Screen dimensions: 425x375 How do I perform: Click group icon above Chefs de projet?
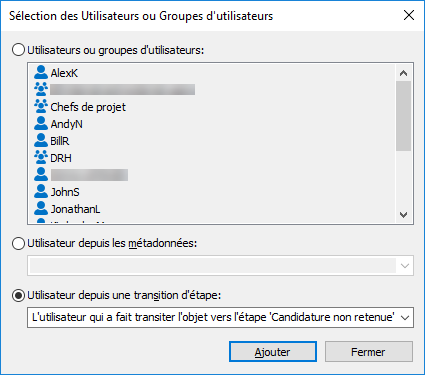(x=41, y=89)
